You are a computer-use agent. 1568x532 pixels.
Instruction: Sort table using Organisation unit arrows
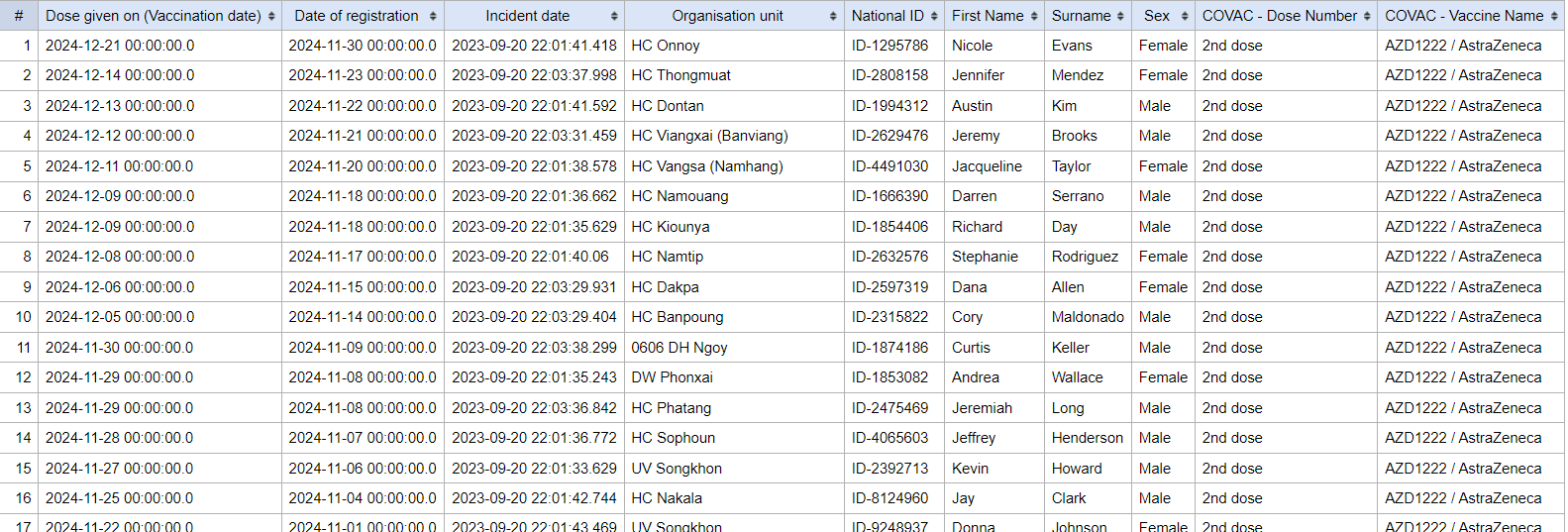pyautogui.click(x=833, y=16)
